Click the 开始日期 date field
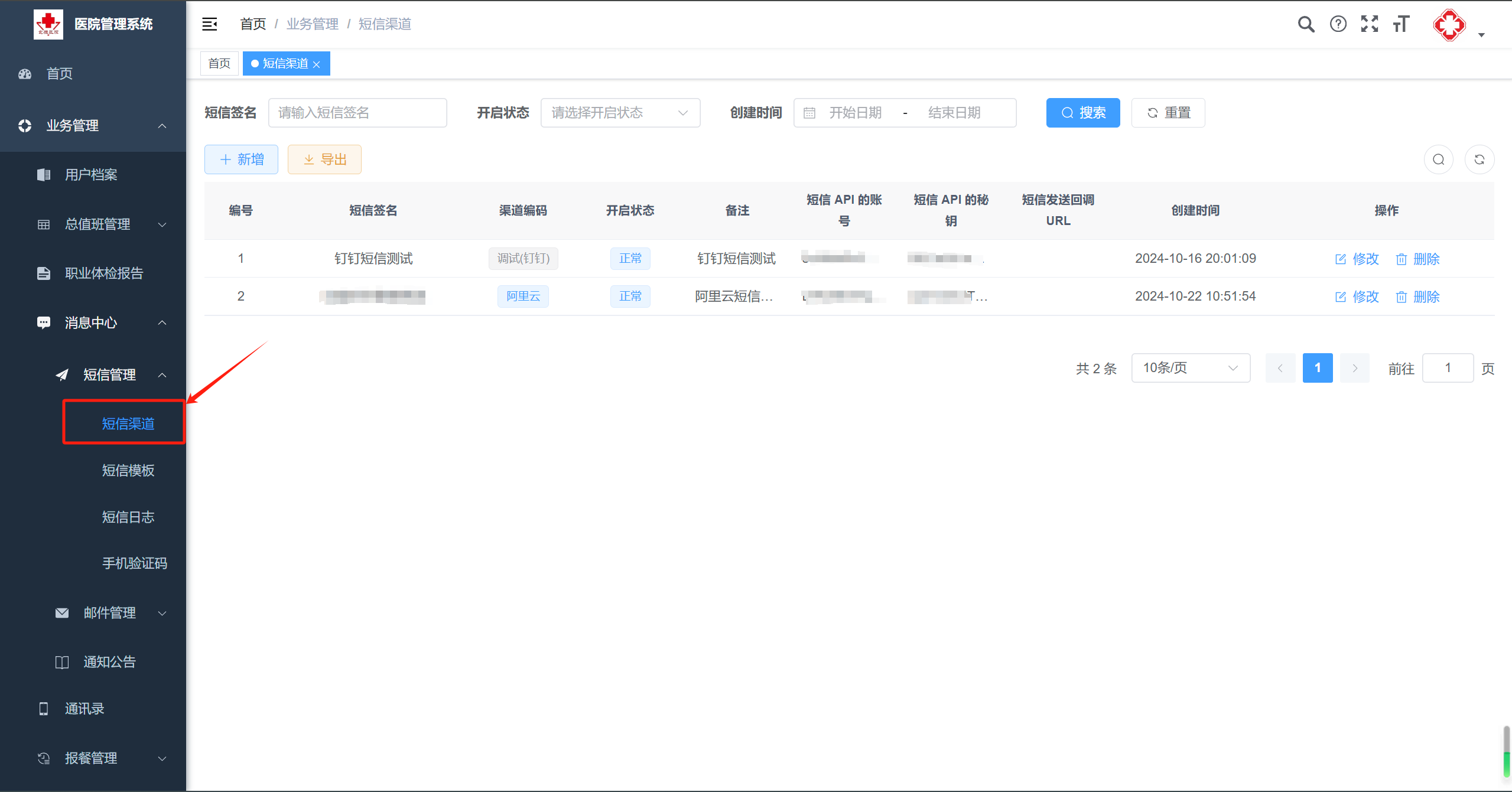1512x792 pixels. (x=854, y=113)
